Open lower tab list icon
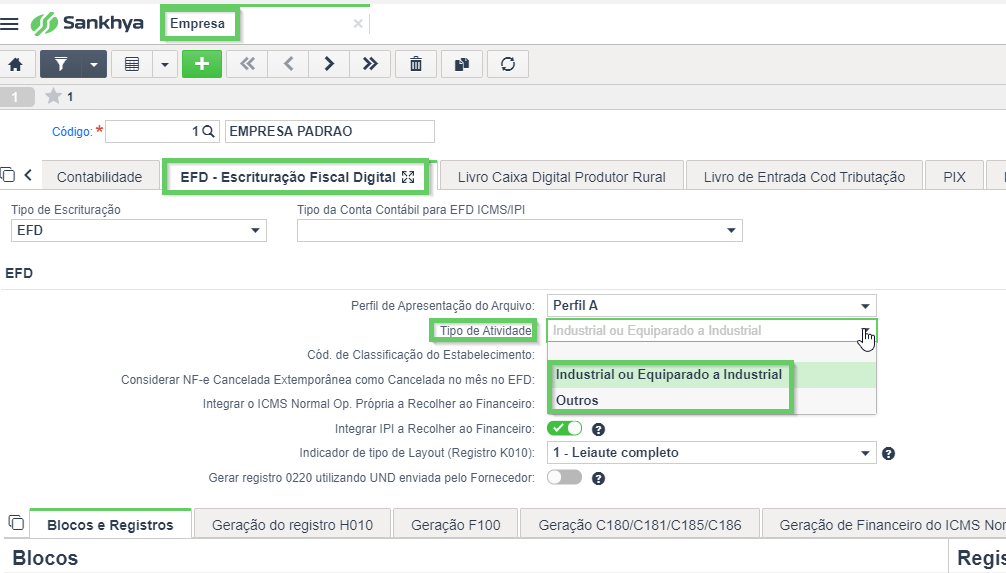The height and width of the screenshot is (573, 1006). [x=16, y=522]
